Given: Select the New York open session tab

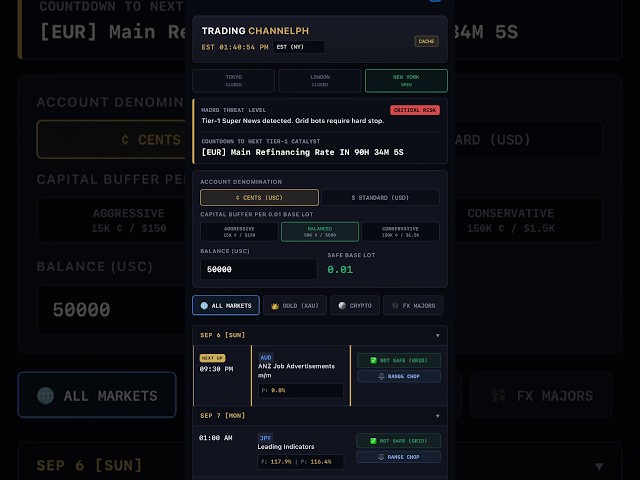Looking at the screenshot, I should [x=406, y=81].
